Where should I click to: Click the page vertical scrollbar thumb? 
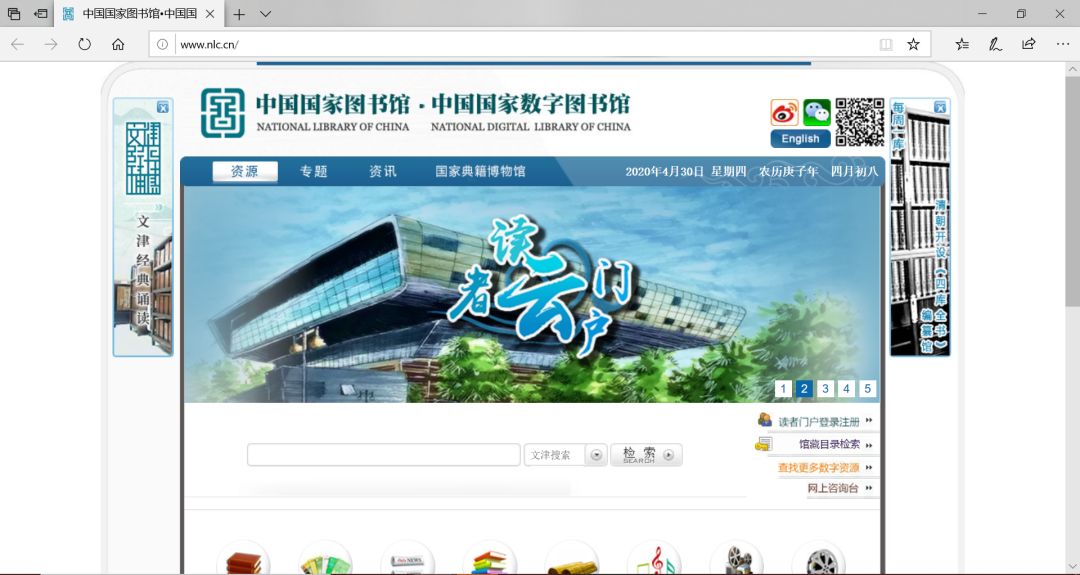[x=1072, y=191]
